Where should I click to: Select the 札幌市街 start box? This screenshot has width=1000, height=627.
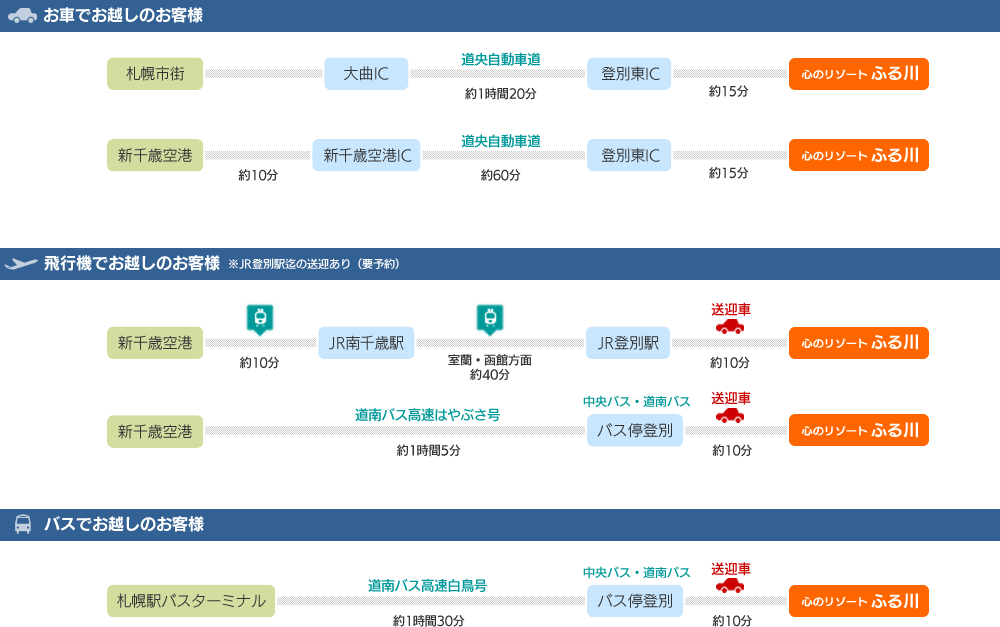click(155, 74)
